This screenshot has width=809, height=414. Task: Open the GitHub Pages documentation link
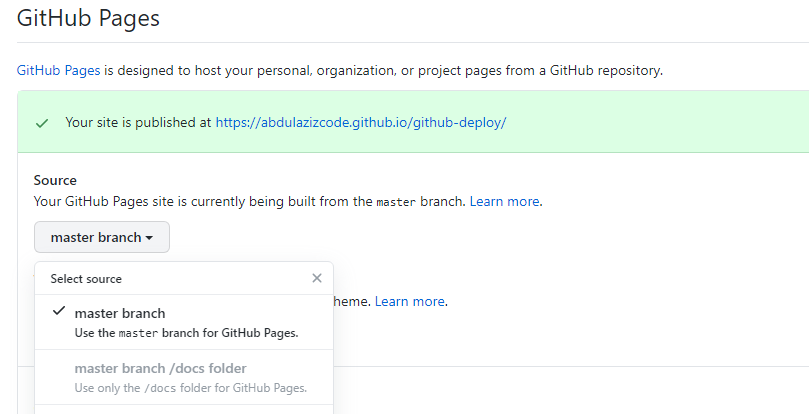(x=58, y=70)
